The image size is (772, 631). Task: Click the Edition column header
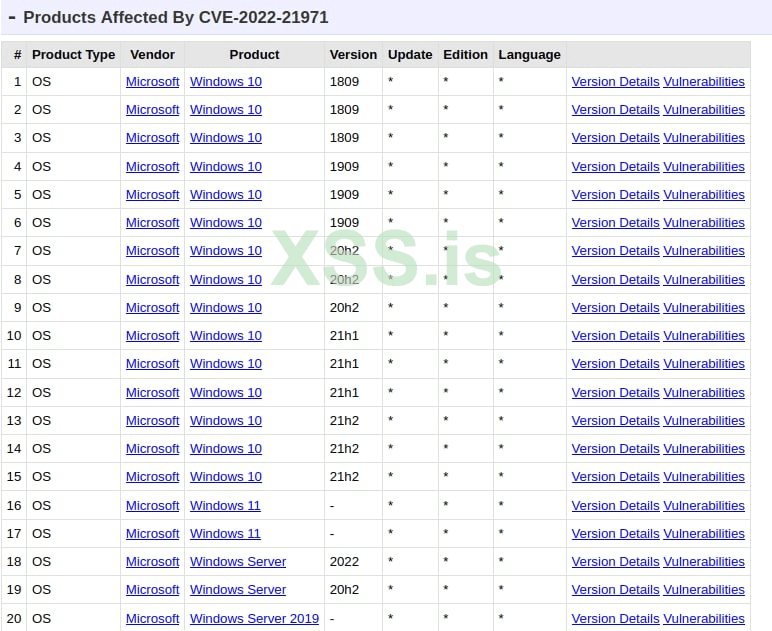[465, 55]
